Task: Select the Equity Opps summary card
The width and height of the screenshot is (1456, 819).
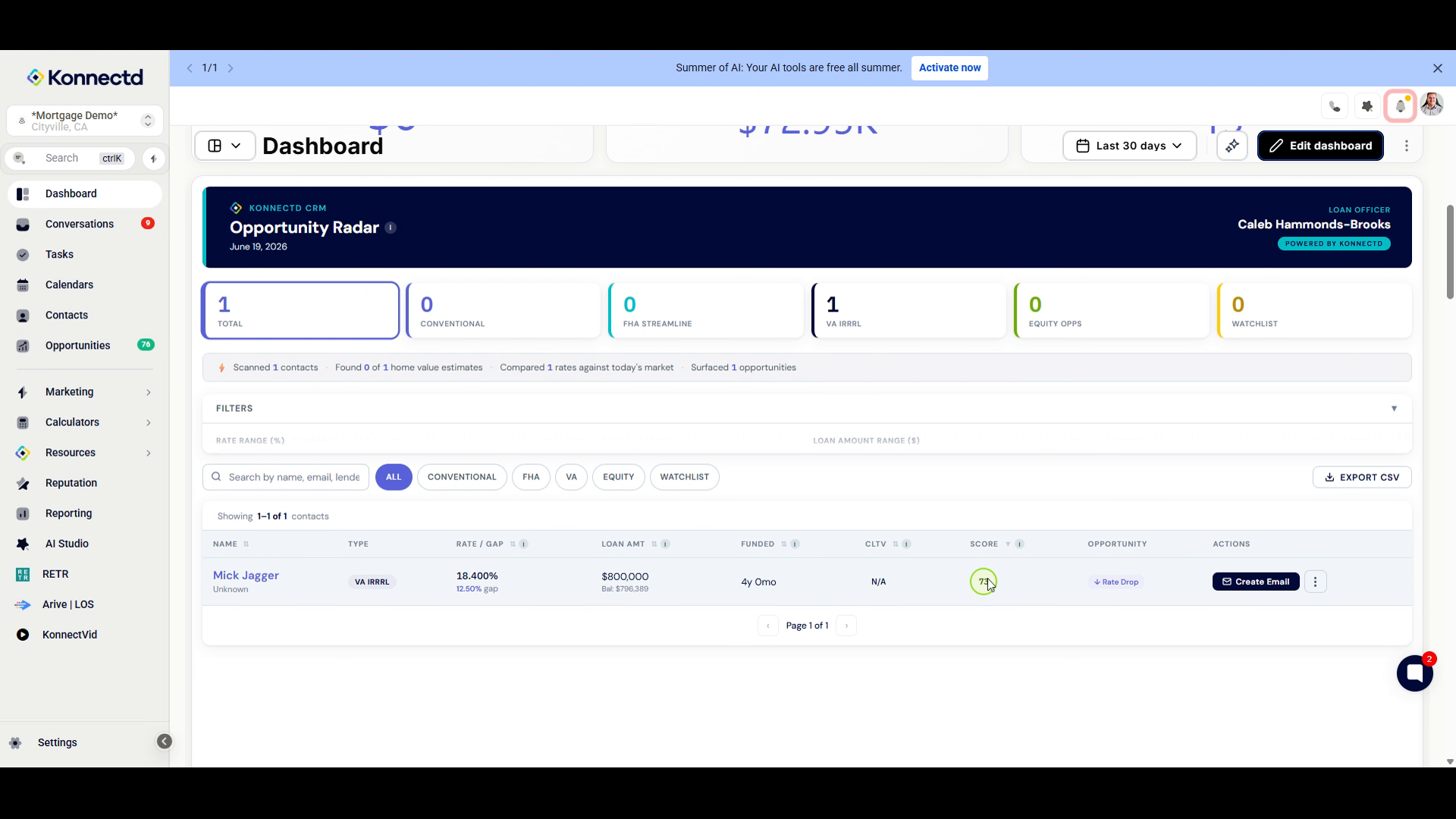Action: point(1112,310)
